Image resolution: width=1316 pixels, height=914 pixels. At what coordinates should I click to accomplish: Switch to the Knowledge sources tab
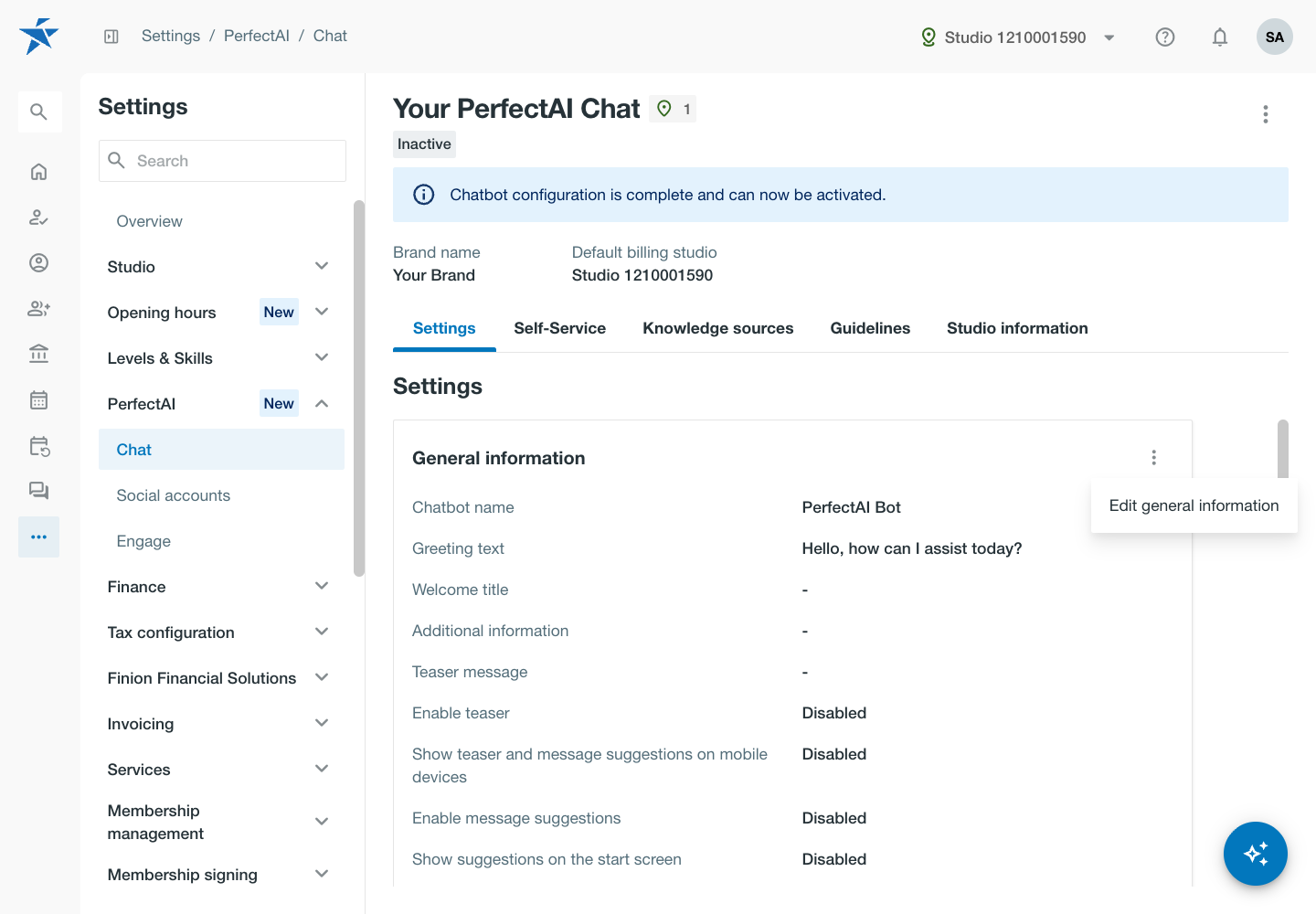coord(717,328)
